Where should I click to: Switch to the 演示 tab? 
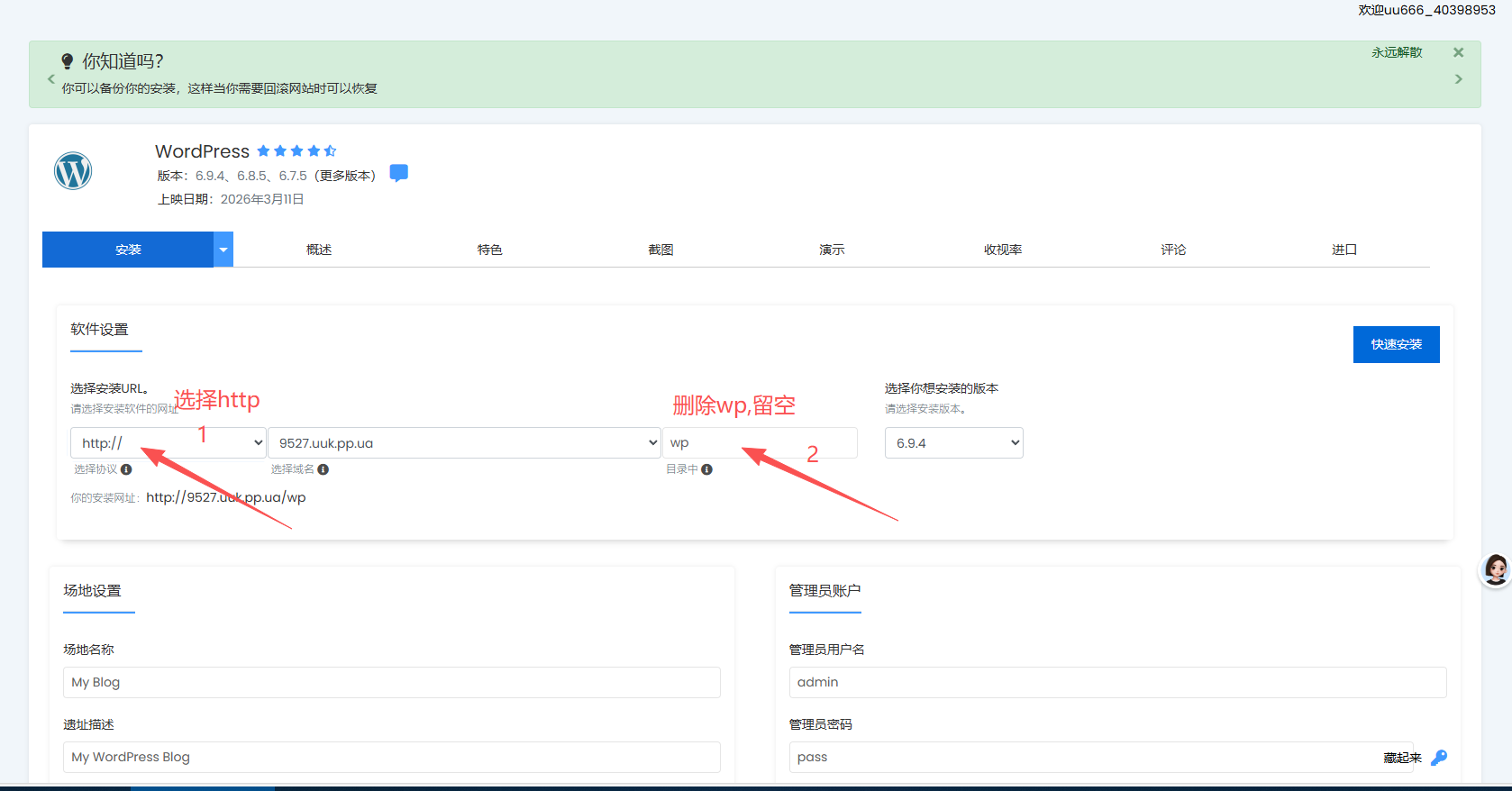click(x=832, y=250)
